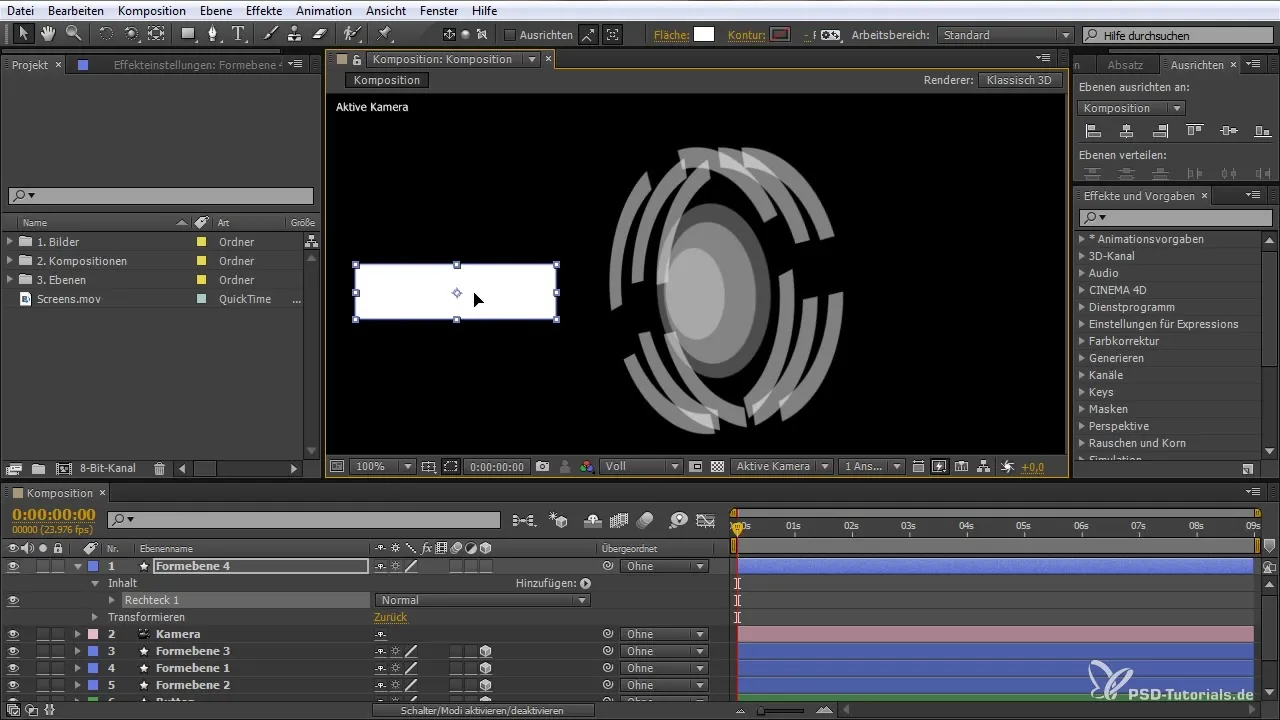Select the Pen tool
The width and height of the screenshot is (1280, 720).
[x=212, y=33]
